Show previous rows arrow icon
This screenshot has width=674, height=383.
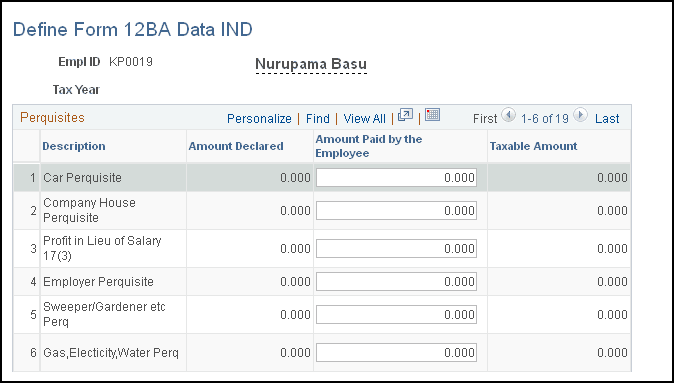point(509,115)
